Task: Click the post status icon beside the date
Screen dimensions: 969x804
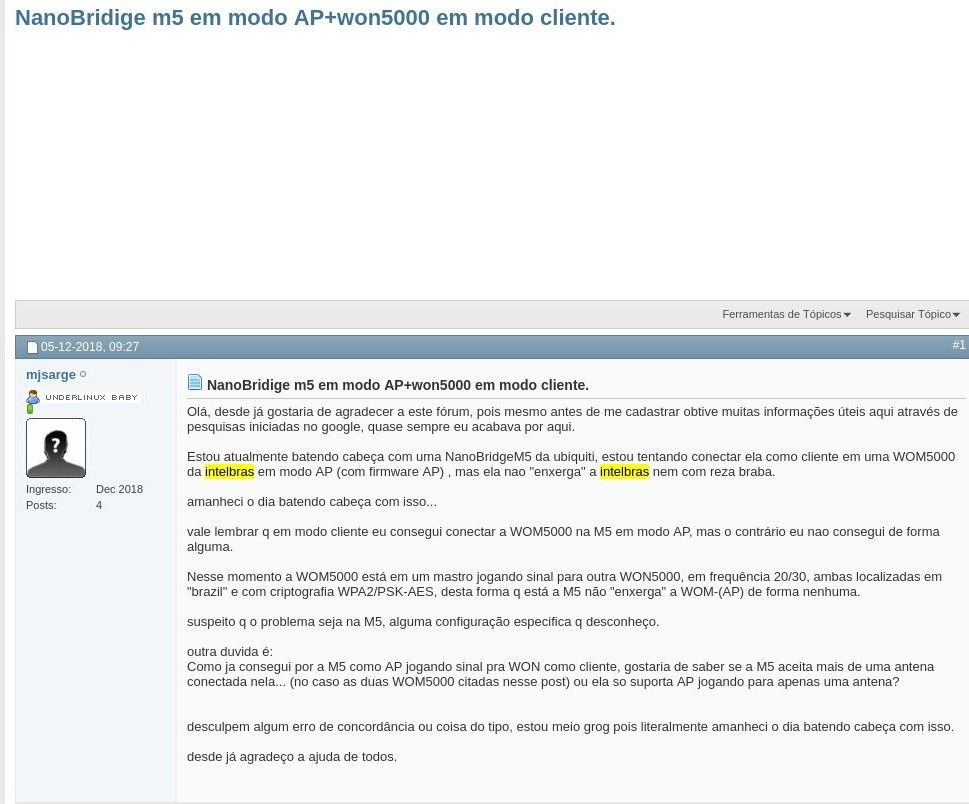Action: click(32, 348)
